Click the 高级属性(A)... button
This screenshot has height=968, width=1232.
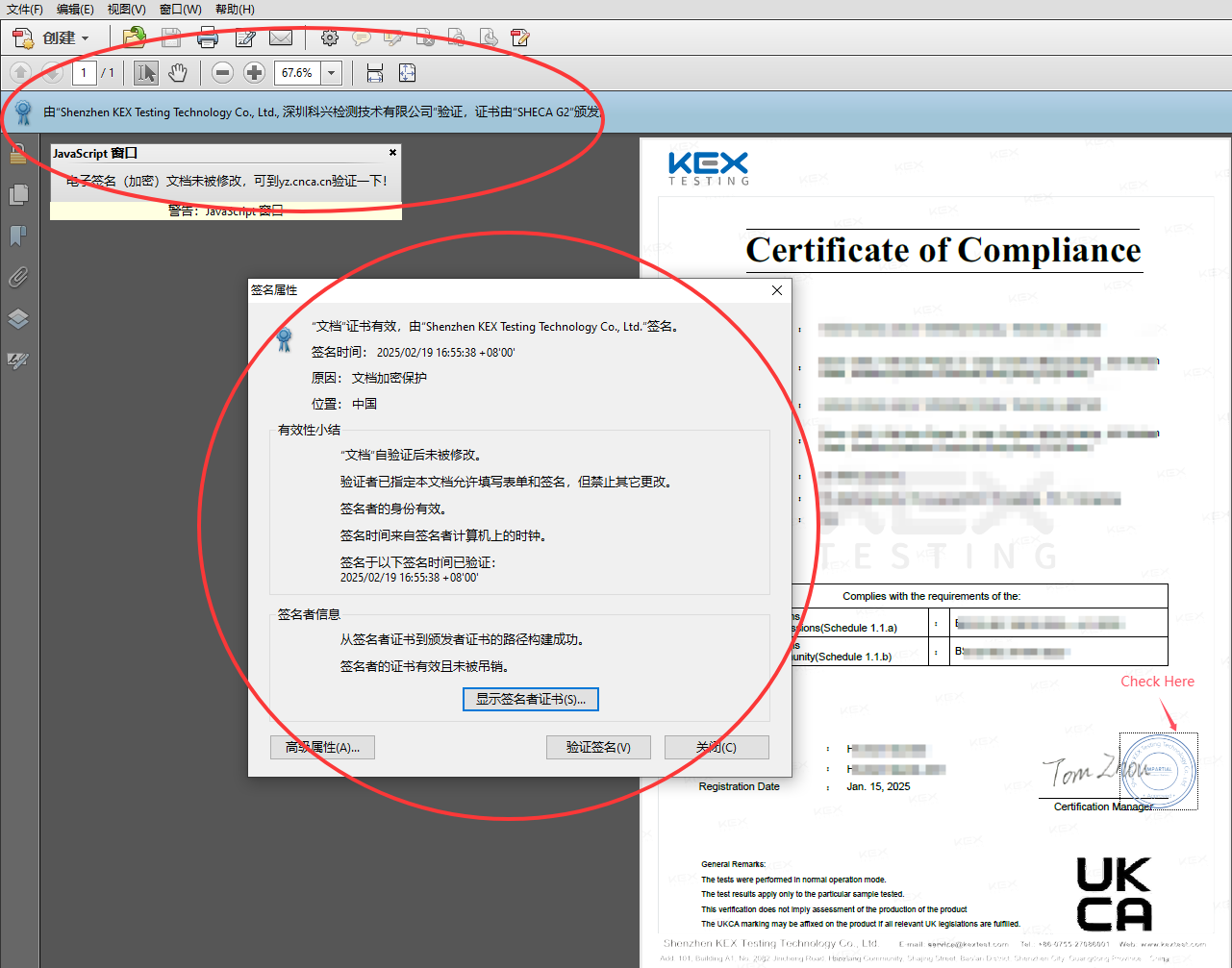coord(322,747)
